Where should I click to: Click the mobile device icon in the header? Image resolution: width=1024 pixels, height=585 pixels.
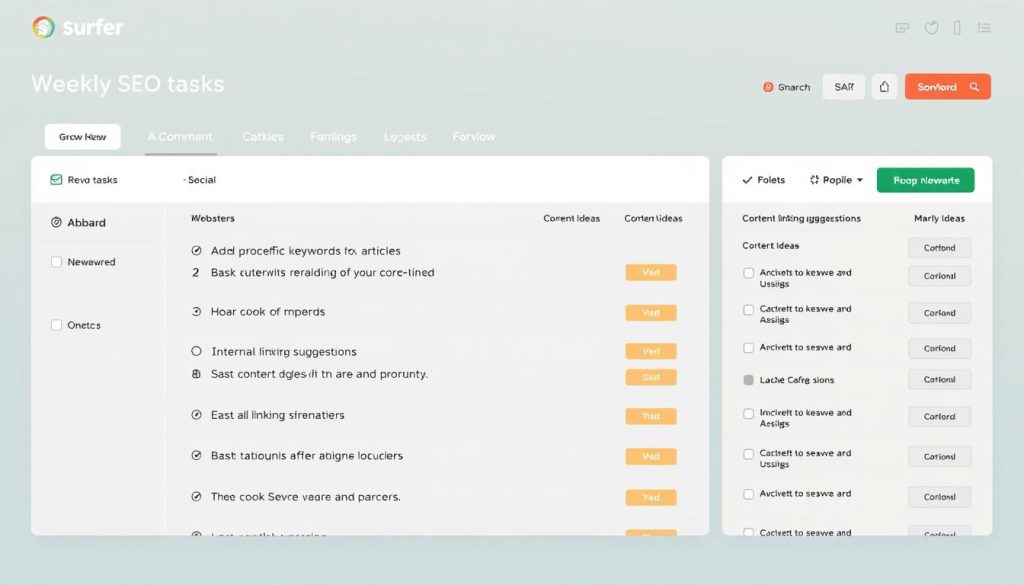(x=958, y=28)
